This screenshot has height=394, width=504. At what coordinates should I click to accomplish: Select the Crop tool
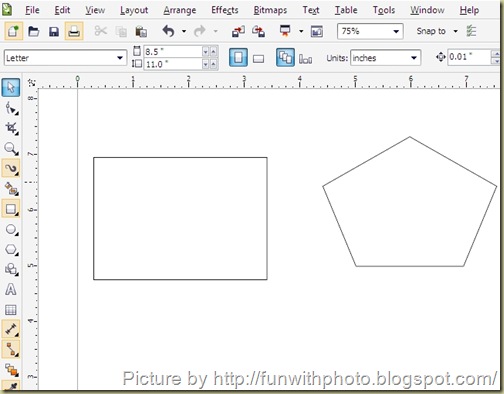(x=11, y=128)
